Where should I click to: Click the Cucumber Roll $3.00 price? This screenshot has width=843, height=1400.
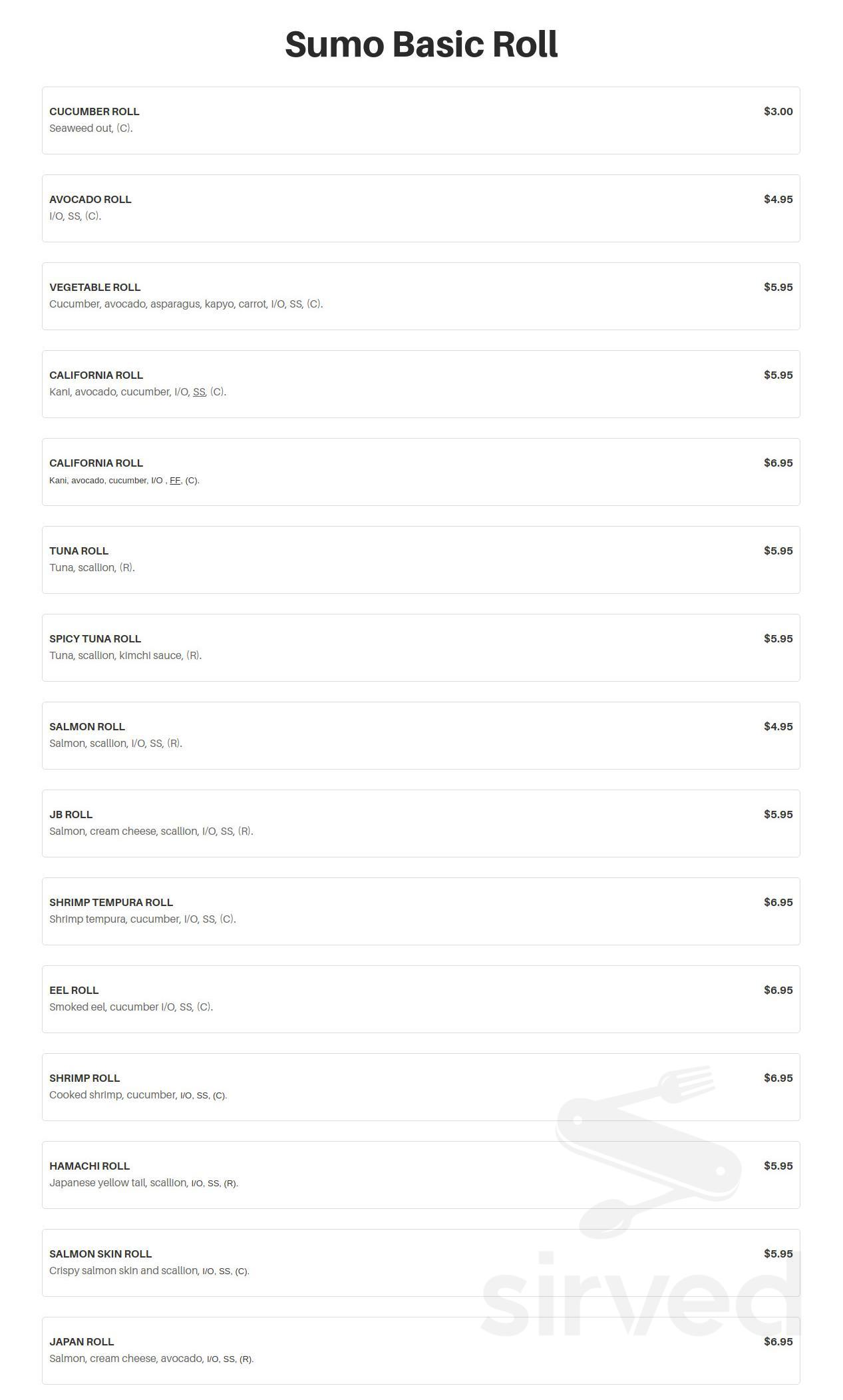pyautogui.click(x=778, y=111)
